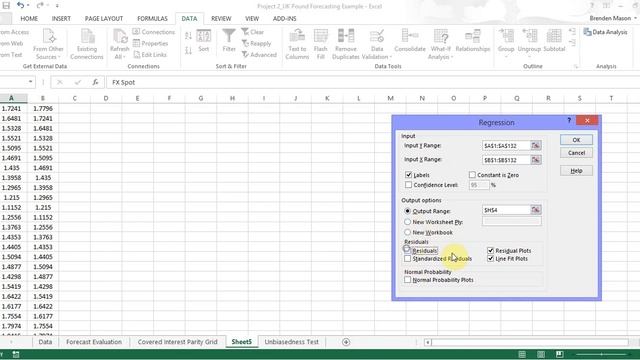640x360 pixels.
Task: Click the Consolidate icon
Action: coord(410,36)
